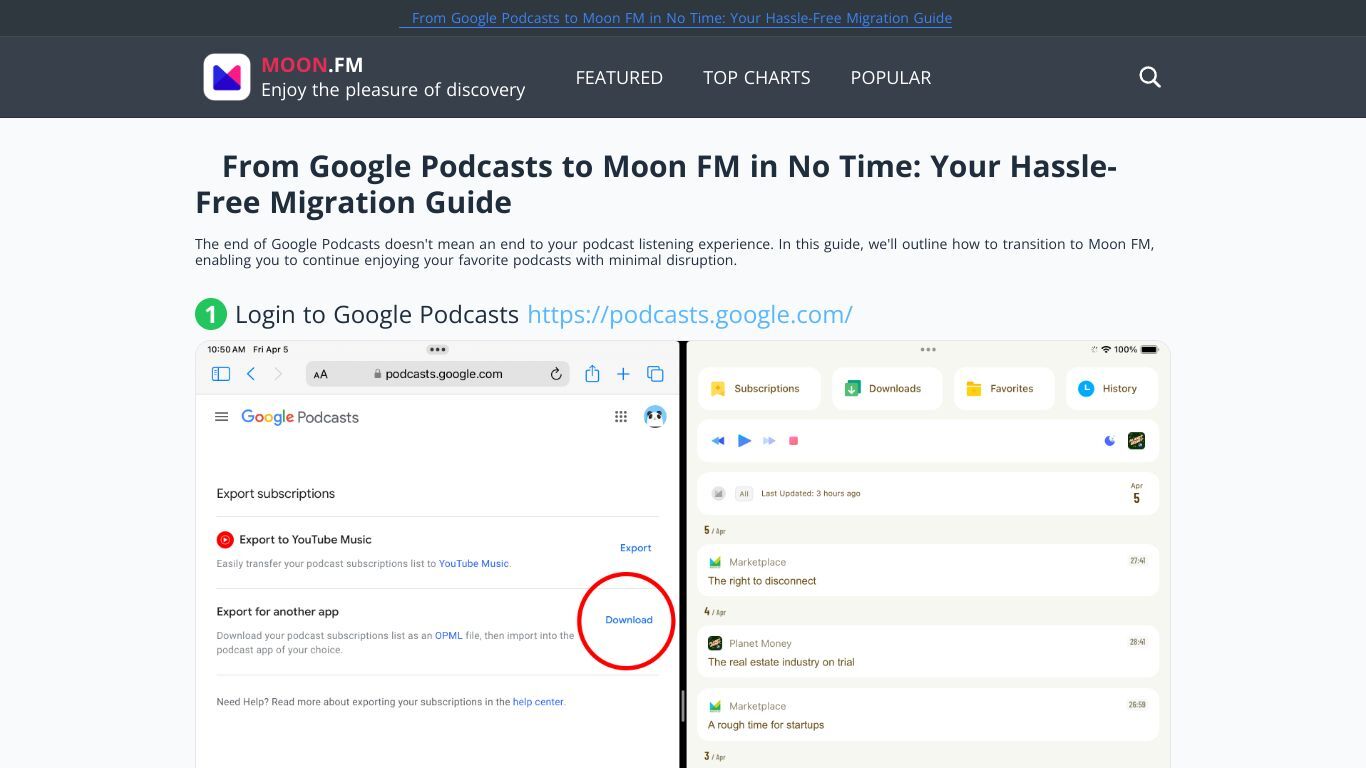
Task: Open the podcasts.google.com link in step one
Action: [x=690, y=314]
